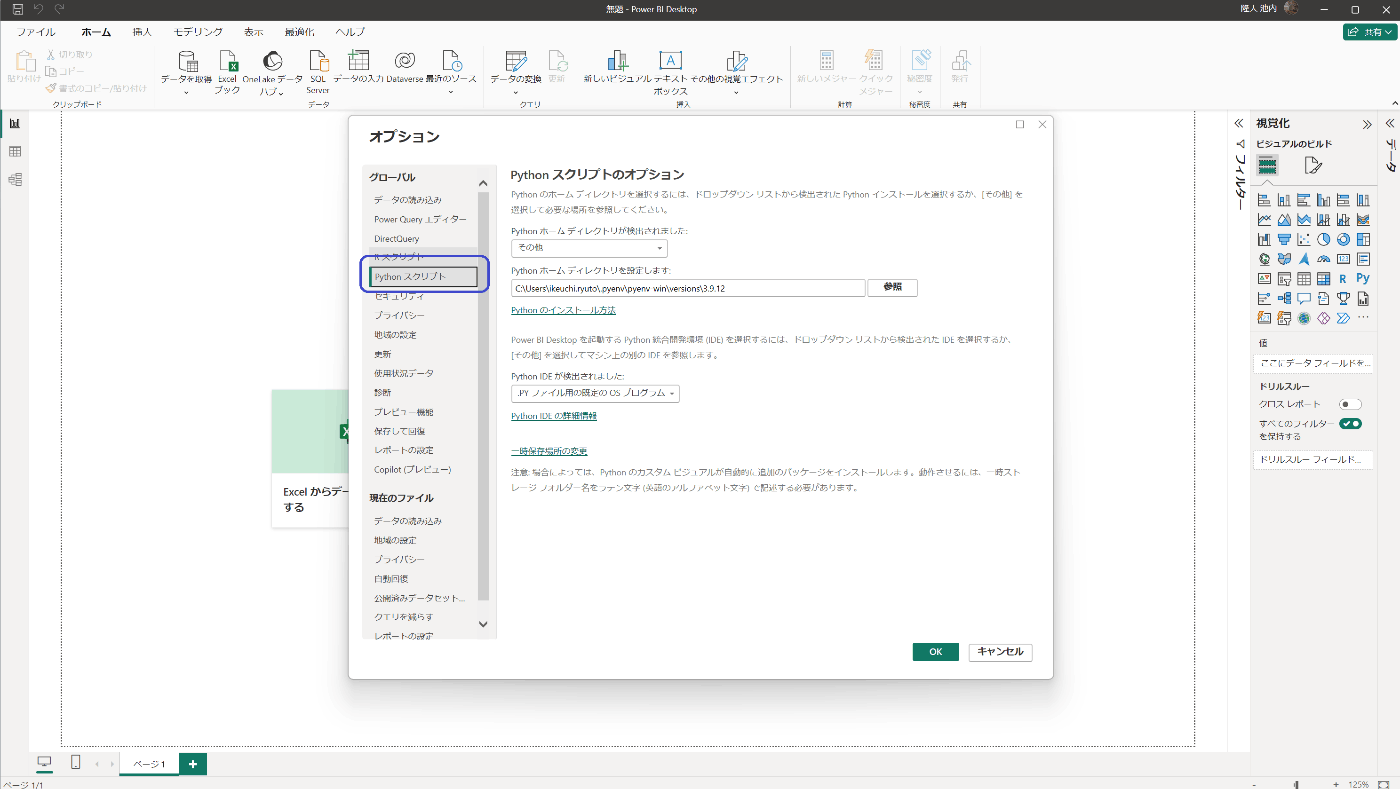Select the build visual fields icon
The height and width of the screenshot is (789, 1400).
pos(1267,165)
